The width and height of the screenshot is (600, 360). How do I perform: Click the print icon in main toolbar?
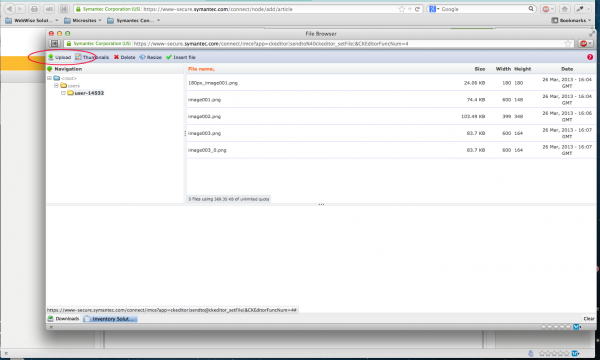click(x=34, y=9)
